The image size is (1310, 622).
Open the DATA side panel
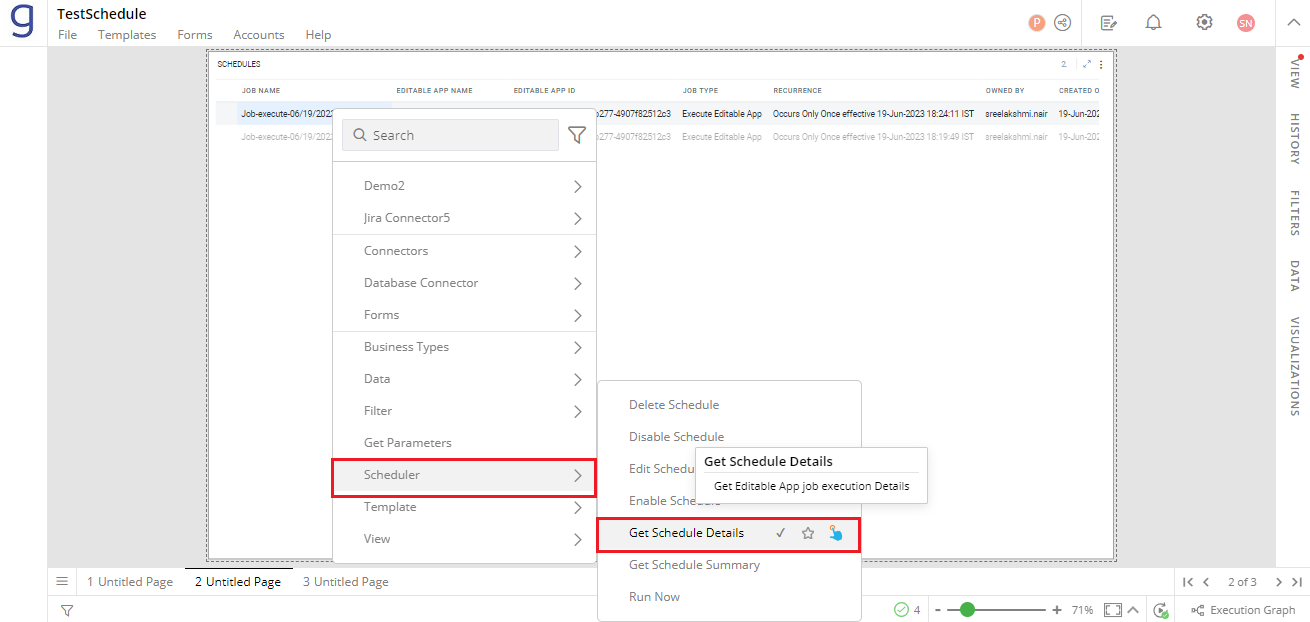[x=1294, y=277]
